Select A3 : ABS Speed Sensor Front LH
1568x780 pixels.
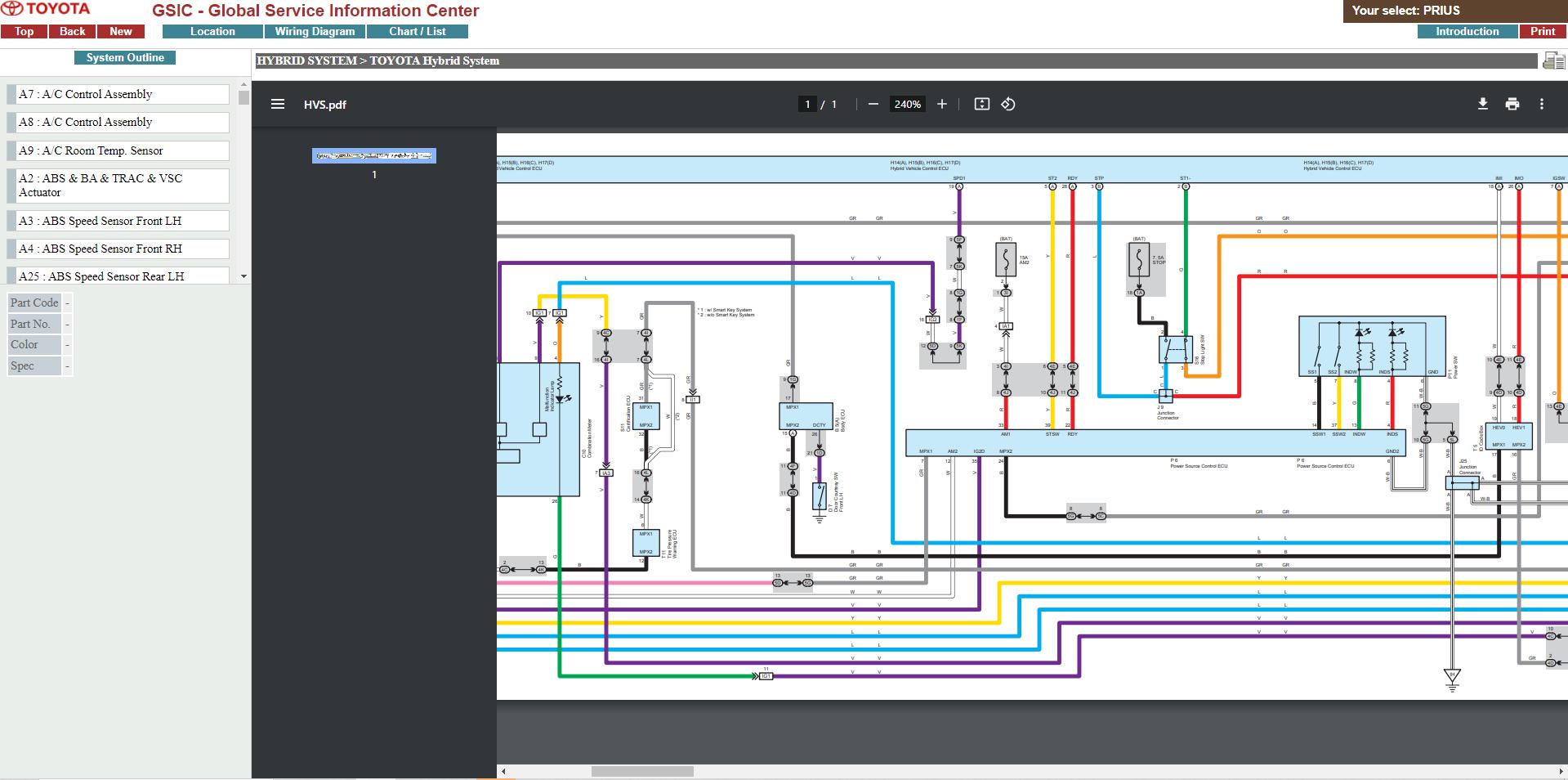(118, 221)
